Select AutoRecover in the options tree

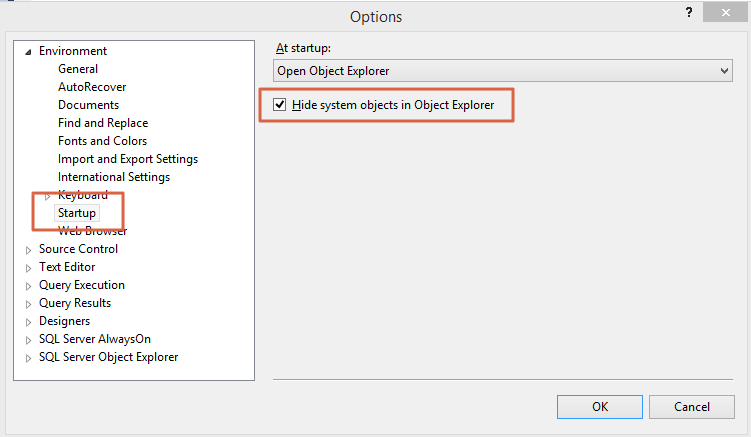click(92, 87)
